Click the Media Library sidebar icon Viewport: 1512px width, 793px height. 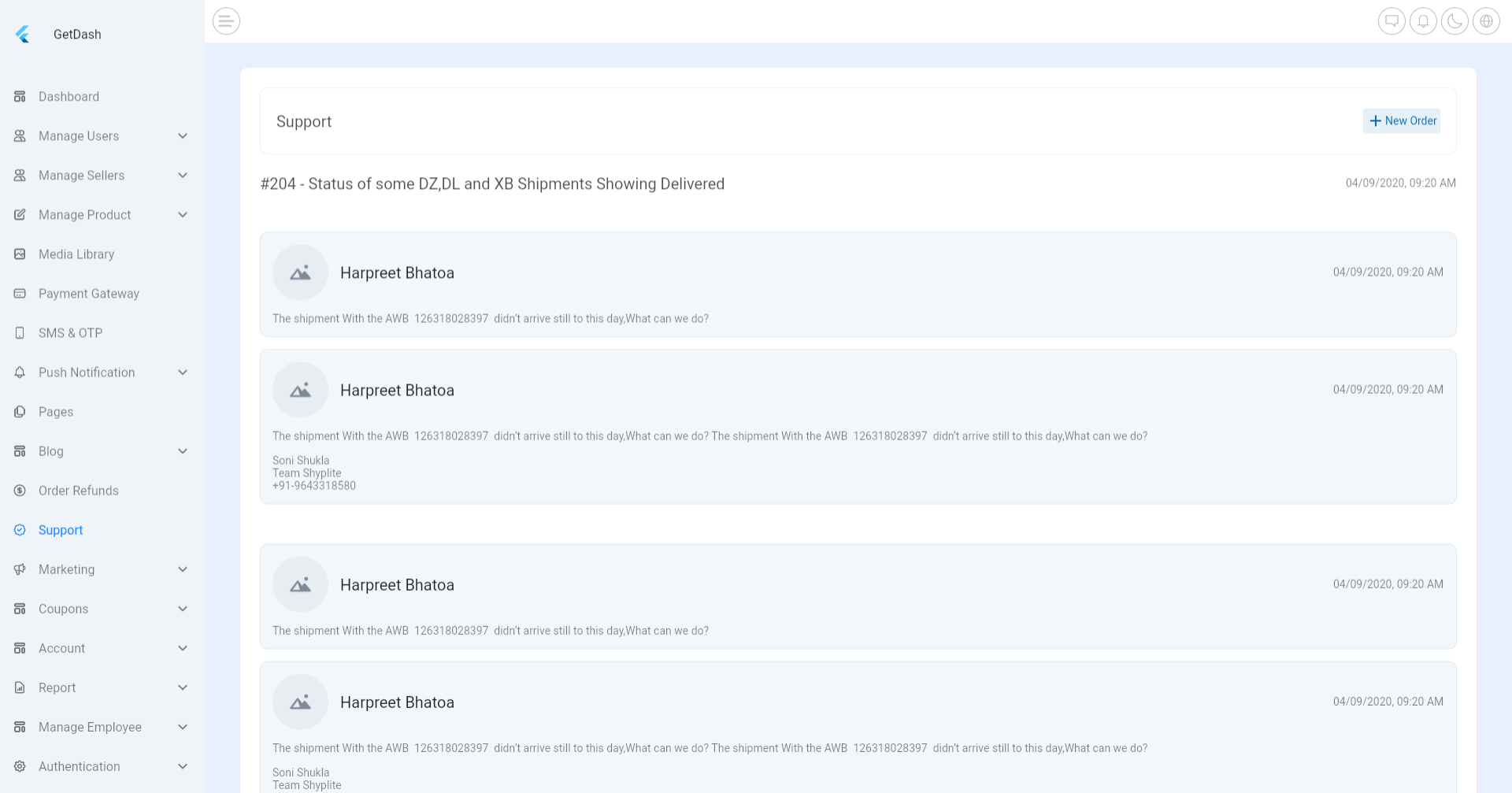pyautogui.click(x=20, y=254)
